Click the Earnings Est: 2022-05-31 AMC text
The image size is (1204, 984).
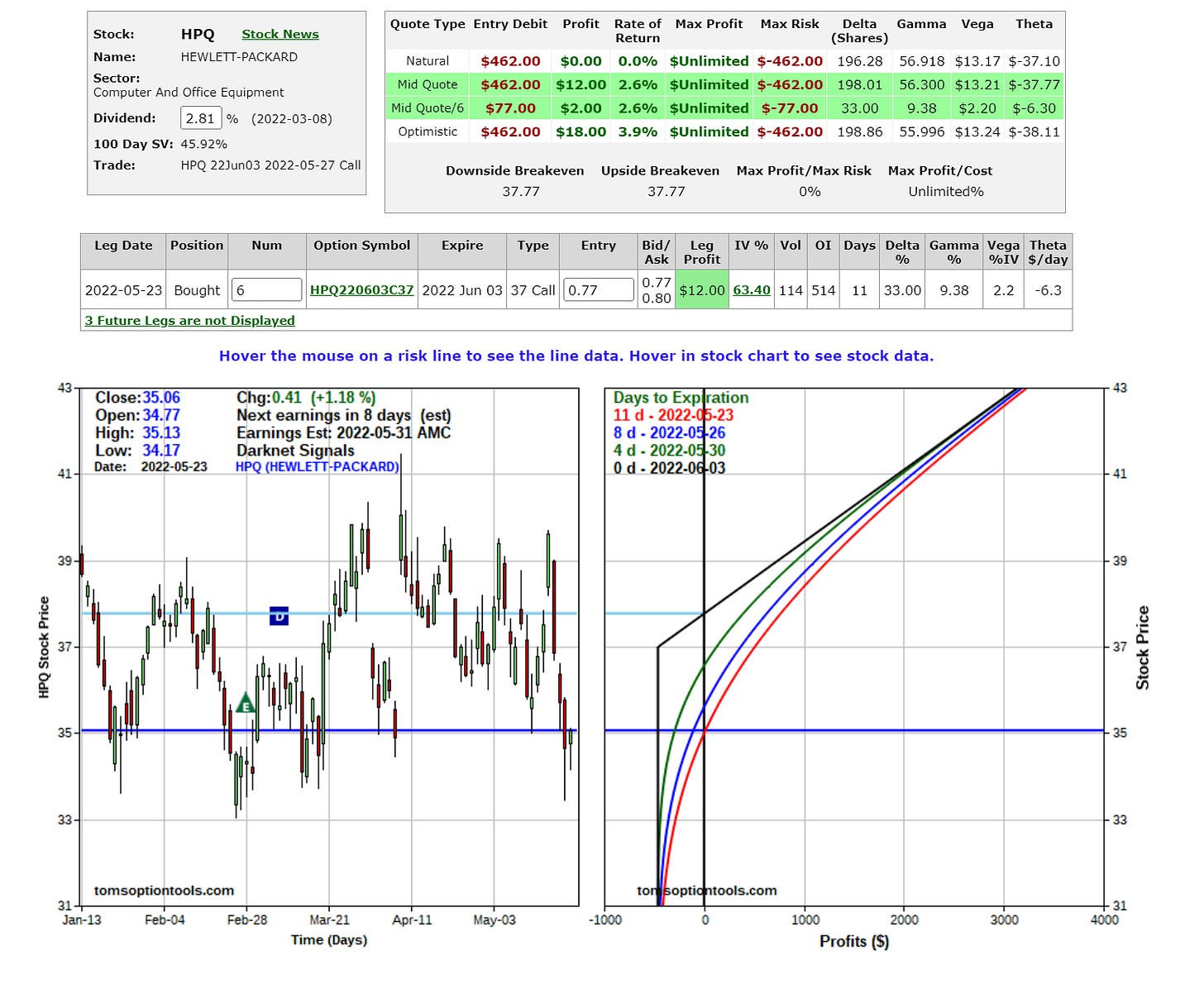pyautogui.click(x=343, y=432)
